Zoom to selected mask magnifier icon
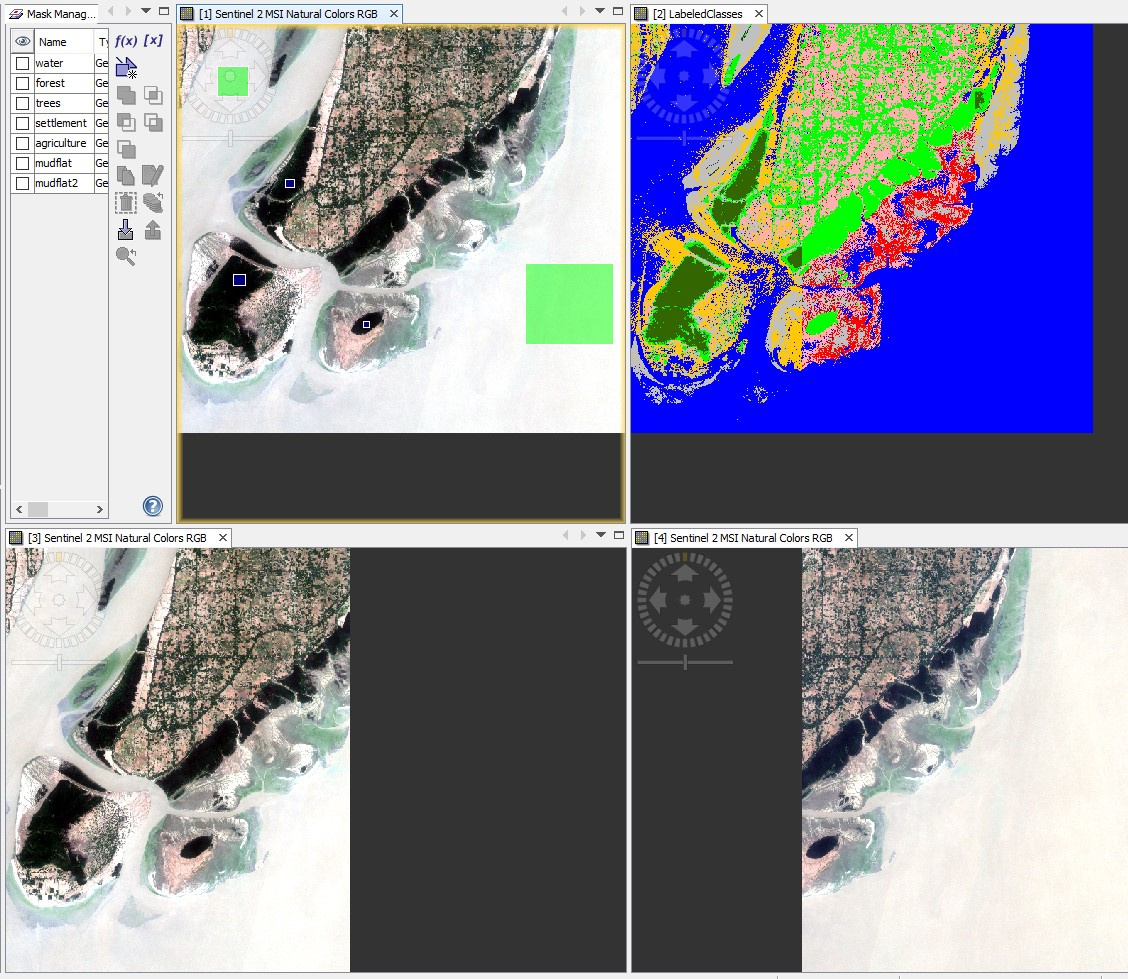The width and height of the screenshot is (1128, 979). (126, 255)
